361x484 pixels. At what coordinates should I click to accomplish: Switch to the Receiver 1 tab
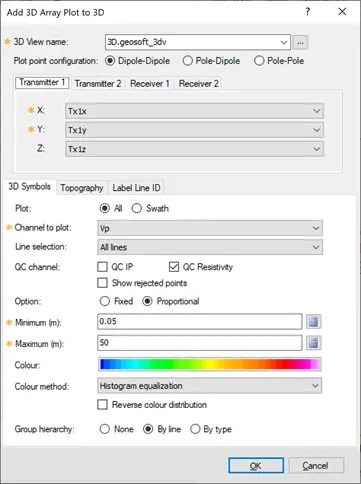tap(150, 83)
